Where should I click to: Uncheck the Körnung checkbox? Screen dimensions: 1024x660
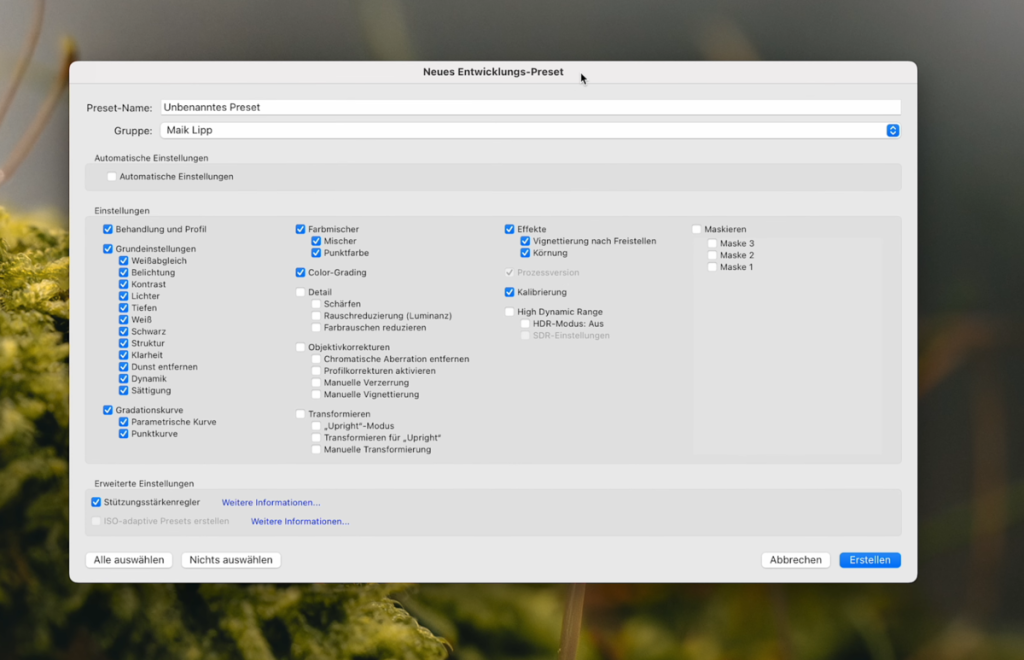click(x=525, y=253)
